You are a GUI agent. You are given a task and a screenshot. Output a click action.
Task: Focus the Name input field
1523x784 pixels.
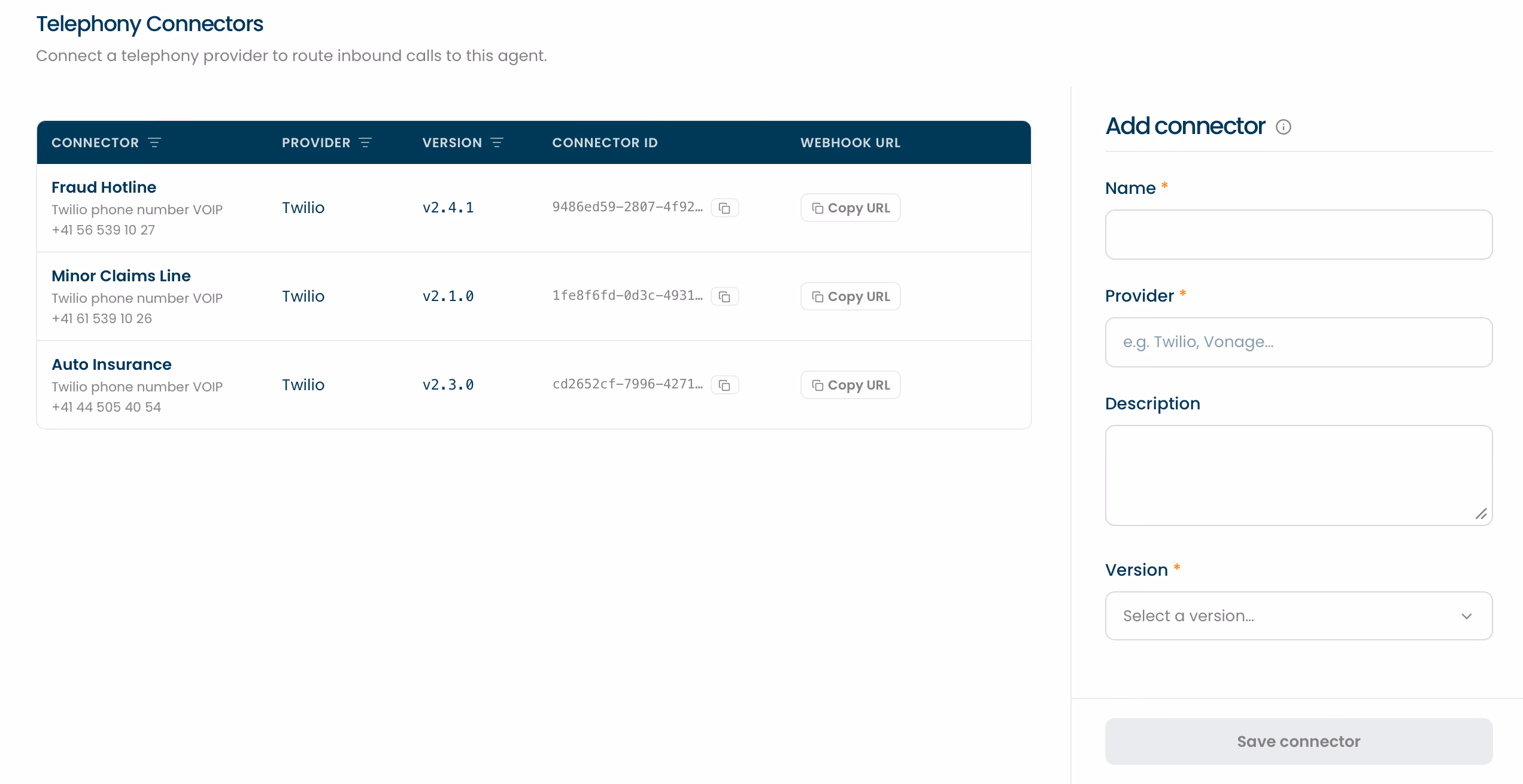pyautogui.click(x=1299, y=235)
